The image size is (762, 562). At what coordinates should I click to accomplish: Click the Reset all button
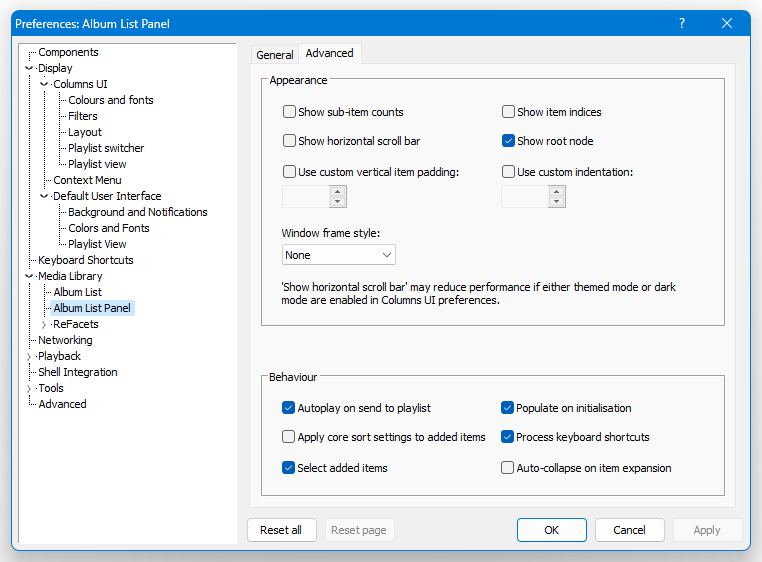281,530
